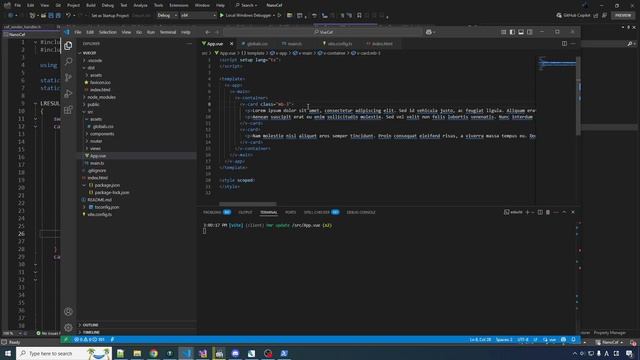
Task: Open Accounts icon in VS Code activity bar
Action: pyautogui.click(x=68, y=311)
